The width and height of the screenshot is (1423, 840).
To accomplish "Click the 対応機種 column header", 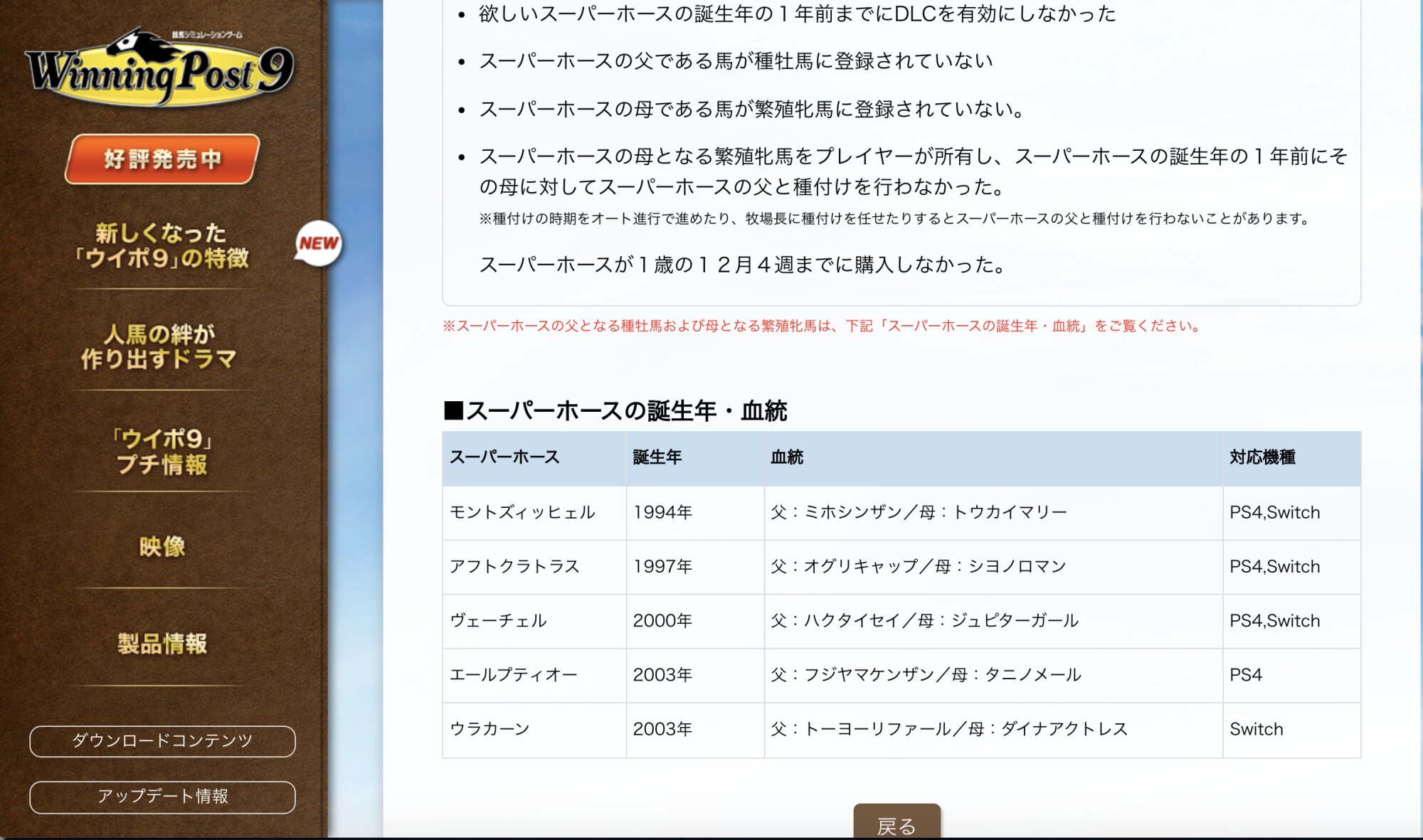I will [x=1262, y=457].
